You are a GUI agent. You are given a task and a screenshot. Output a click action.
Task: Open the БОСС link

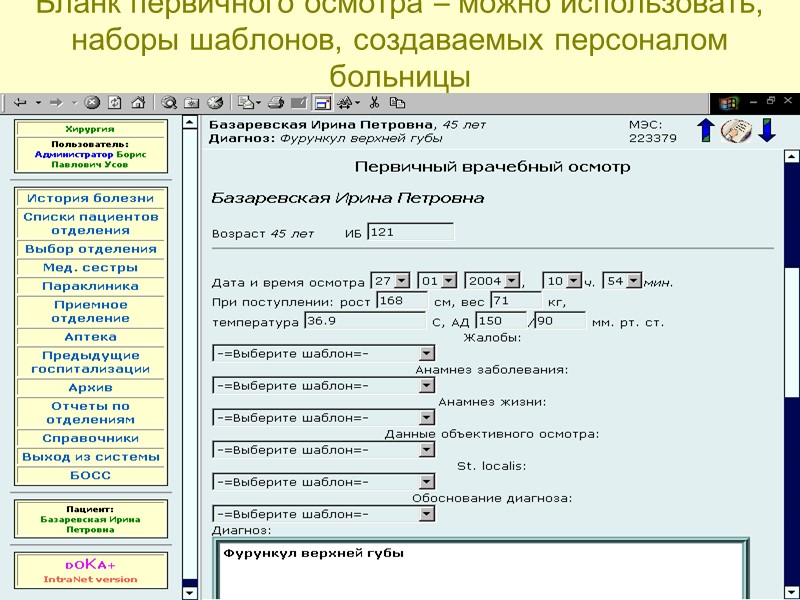coord(90,475)
